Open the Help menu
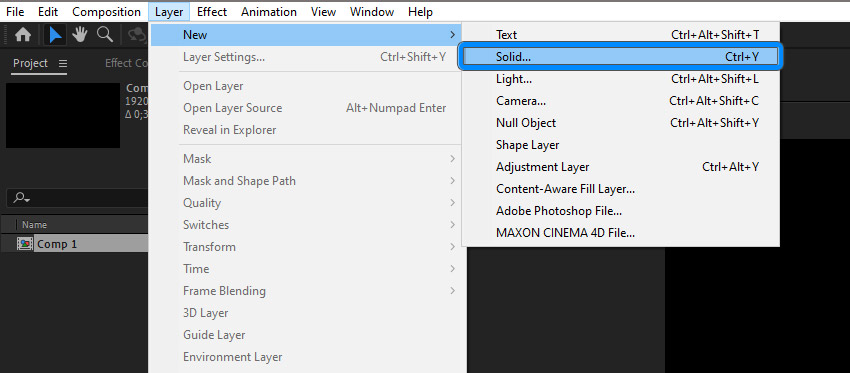The image size is (850, 373). [420, 11]
